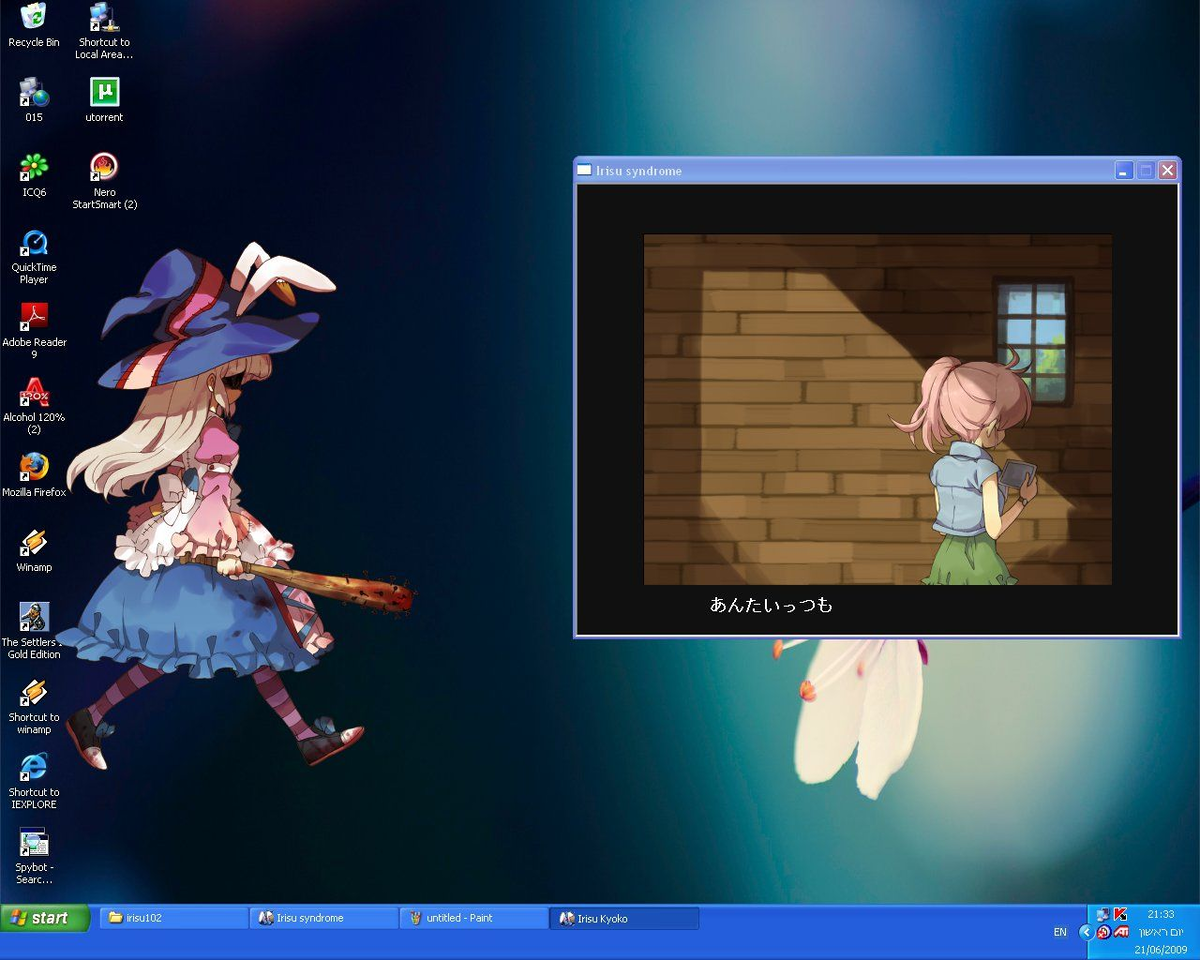Close the Irisu syndrome window
The height and width of the screenshot is (960, 1200).
click(x=1167, y=171)
